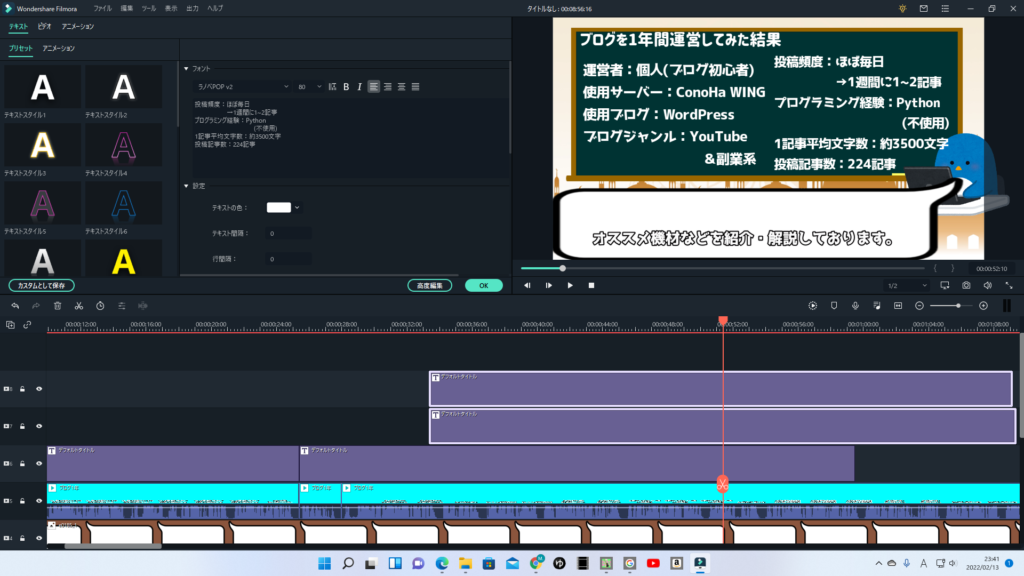
Task: Open the font size 80 dropdown
Action: 310,87
